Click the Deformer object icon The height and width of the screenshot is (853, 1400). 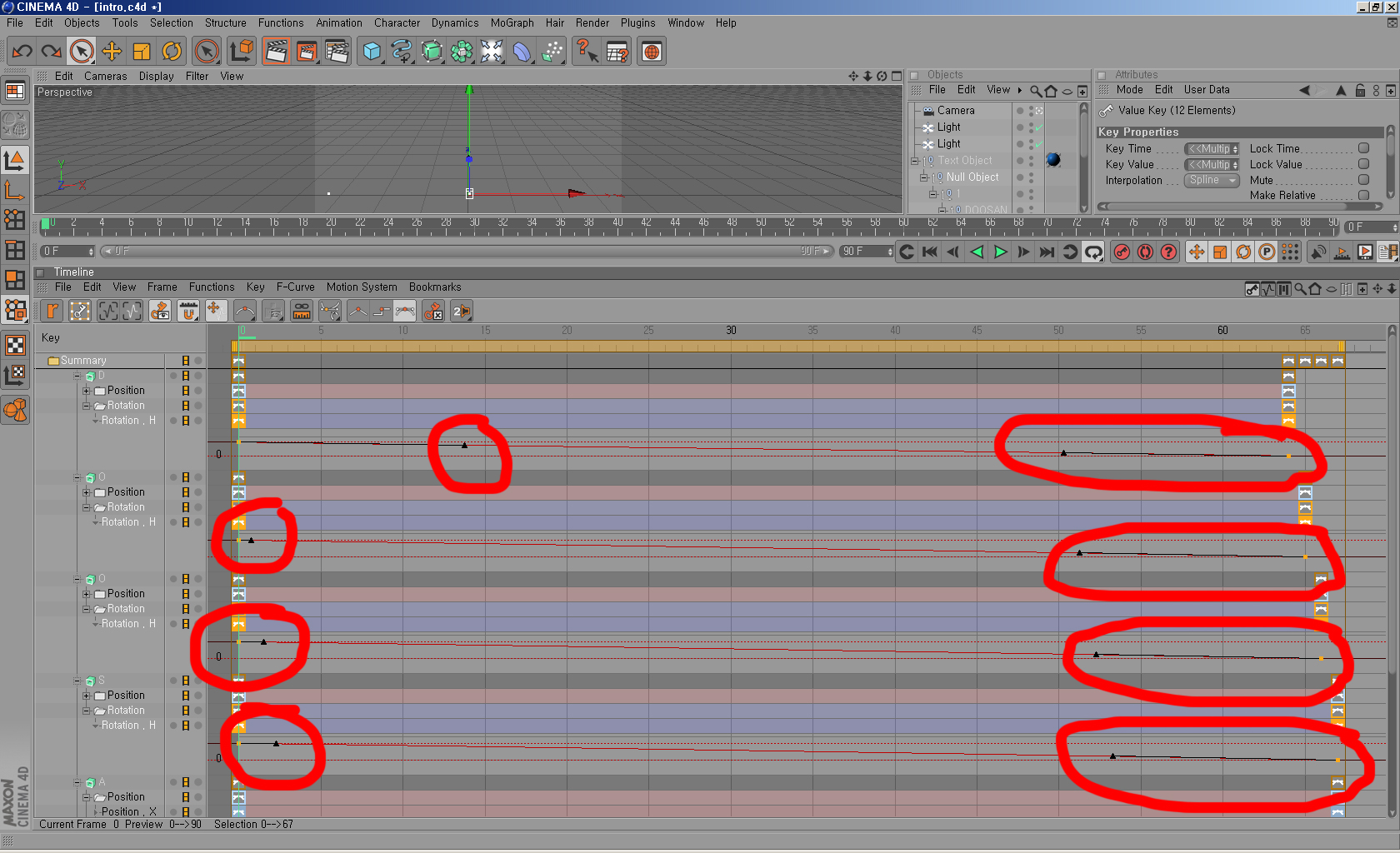pyautogui.click(x=522, y=52)
